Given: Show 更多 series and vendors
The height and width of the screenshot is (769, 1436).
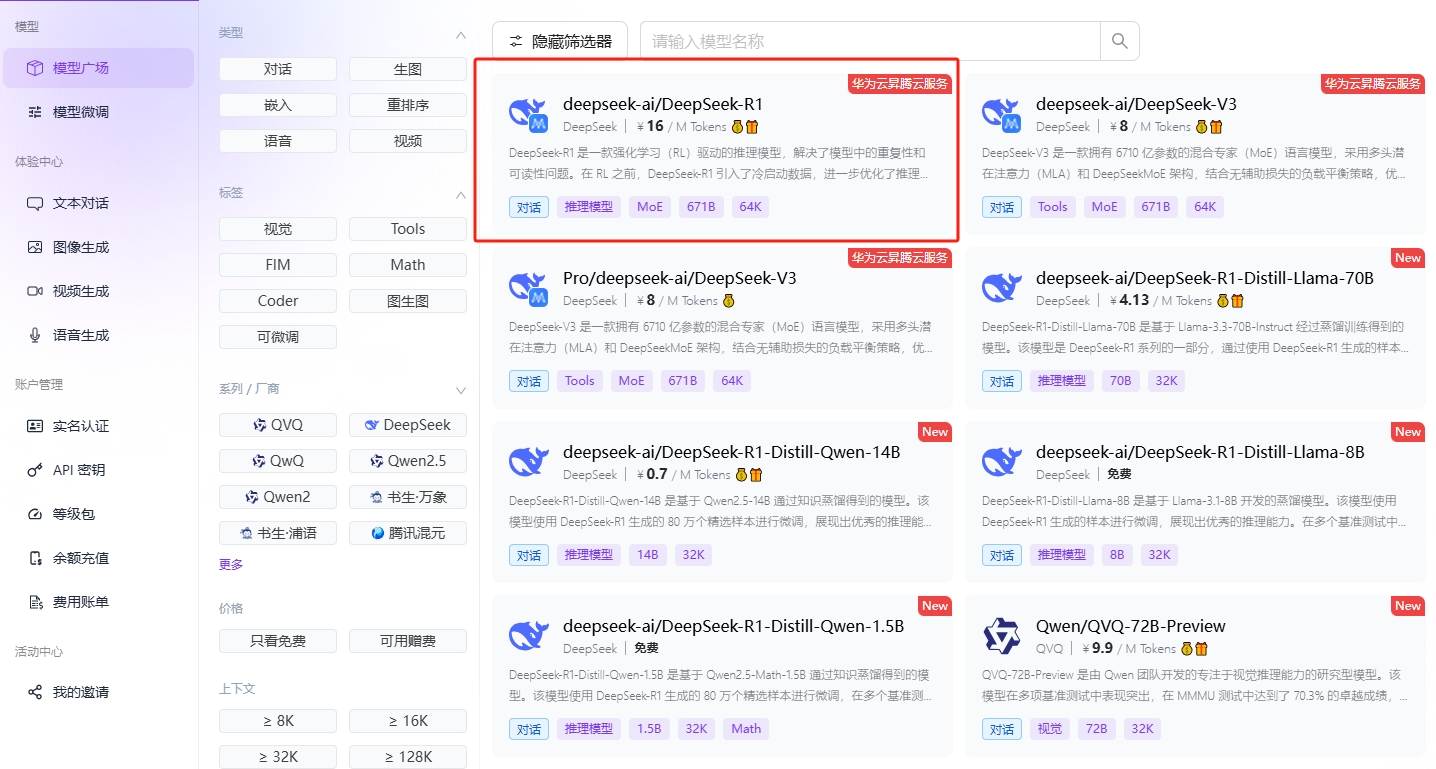Looking at the screenshot, I should [231, 564].
